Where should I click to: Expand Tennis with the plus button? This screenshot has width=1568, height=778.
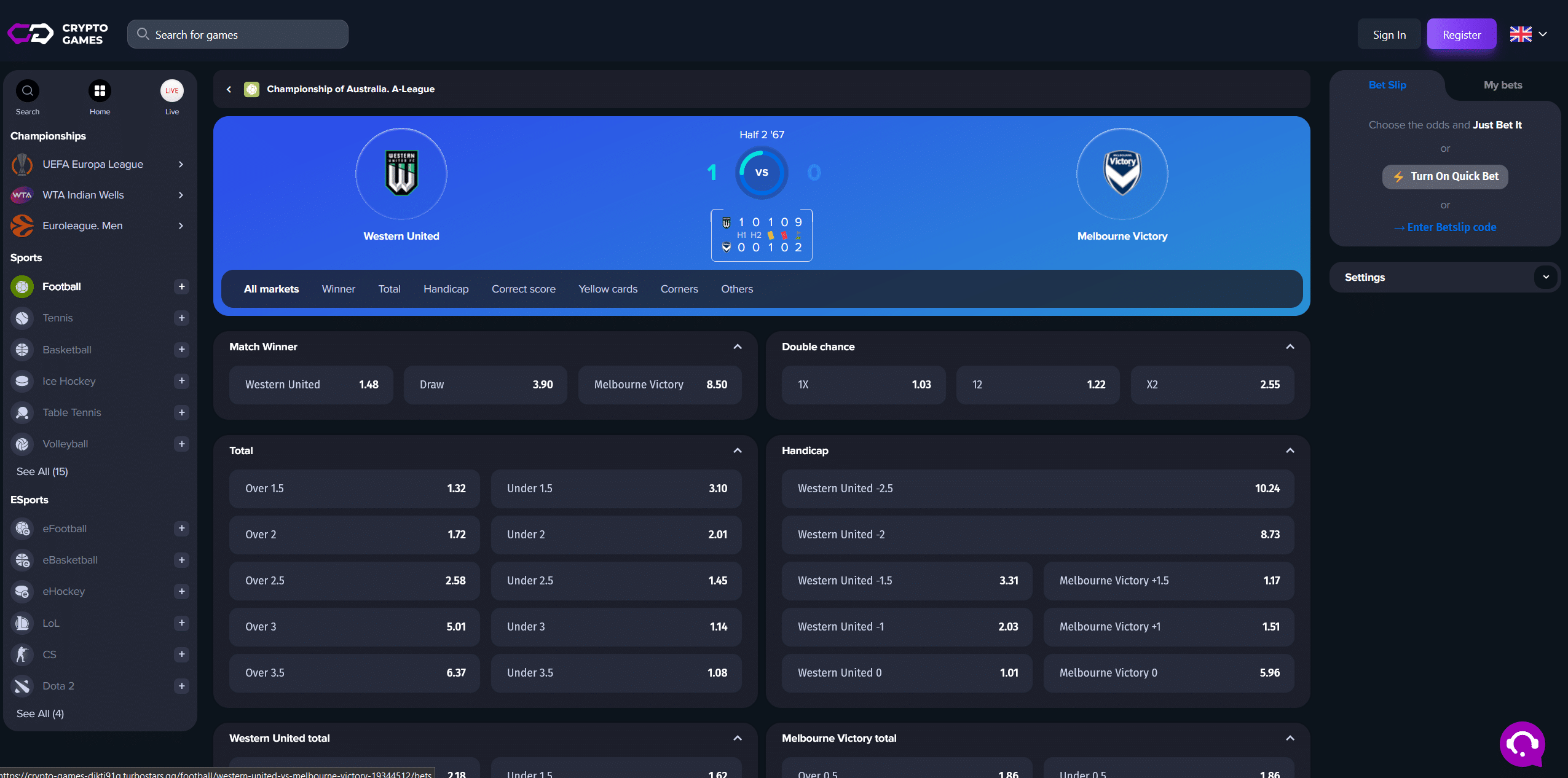[181, 318]
